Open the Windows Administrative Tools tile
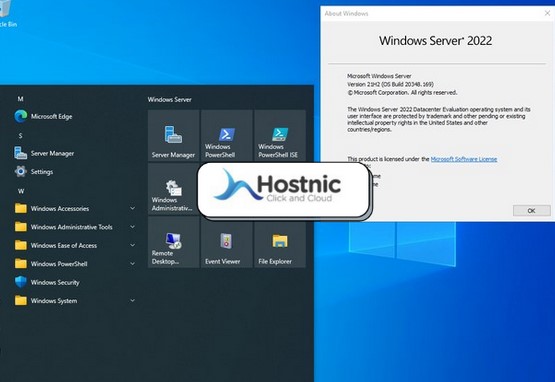555x382 pixels. (x=173, y=188)
